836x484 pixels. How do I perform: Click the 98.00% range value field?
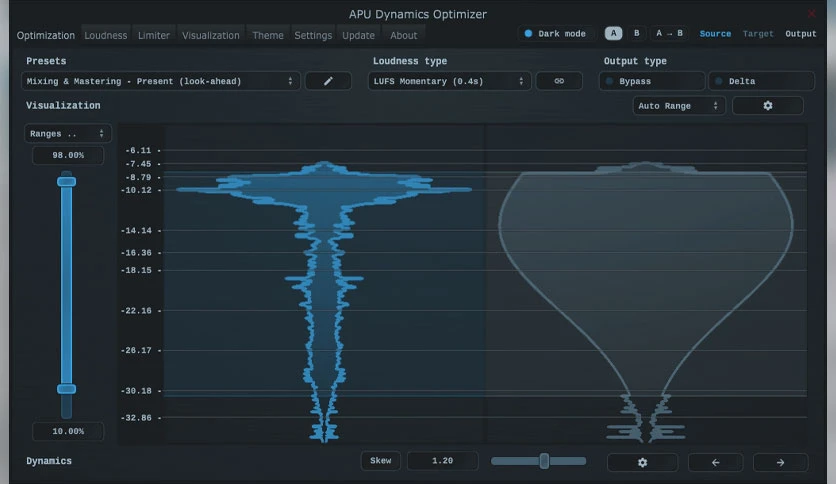[68, 155]
